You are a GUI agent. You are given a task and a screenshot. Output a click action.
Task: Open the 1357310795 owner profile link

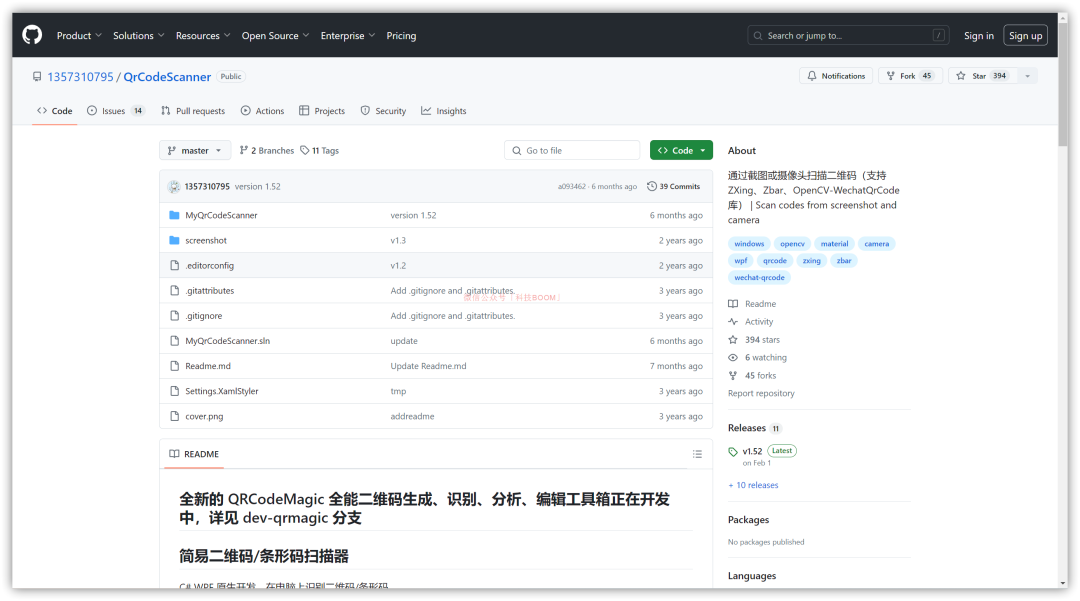[80, 76]
